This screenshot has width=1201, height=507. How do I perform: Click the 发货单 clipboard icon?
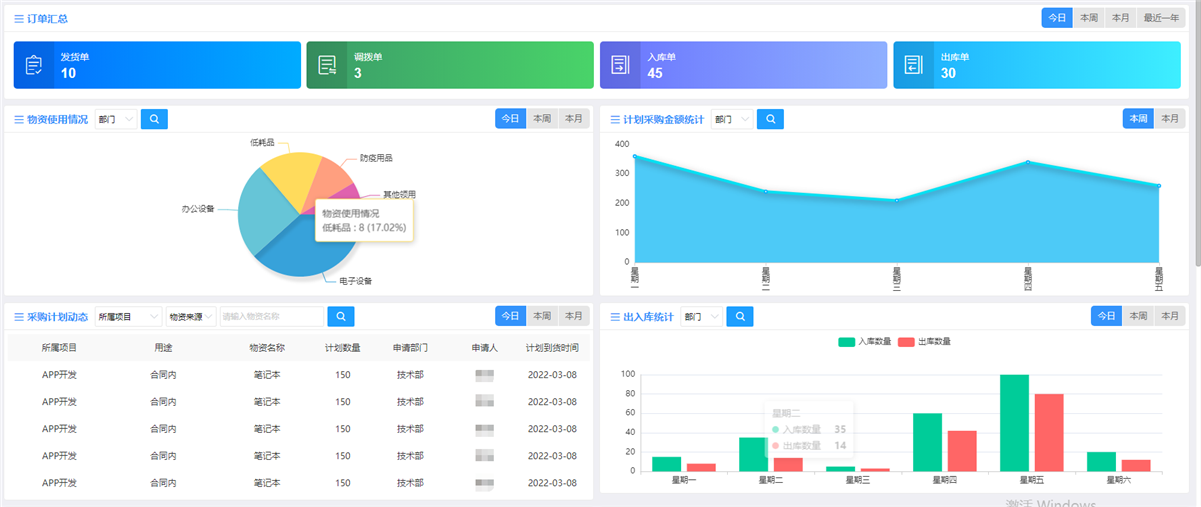pos(34,65)
